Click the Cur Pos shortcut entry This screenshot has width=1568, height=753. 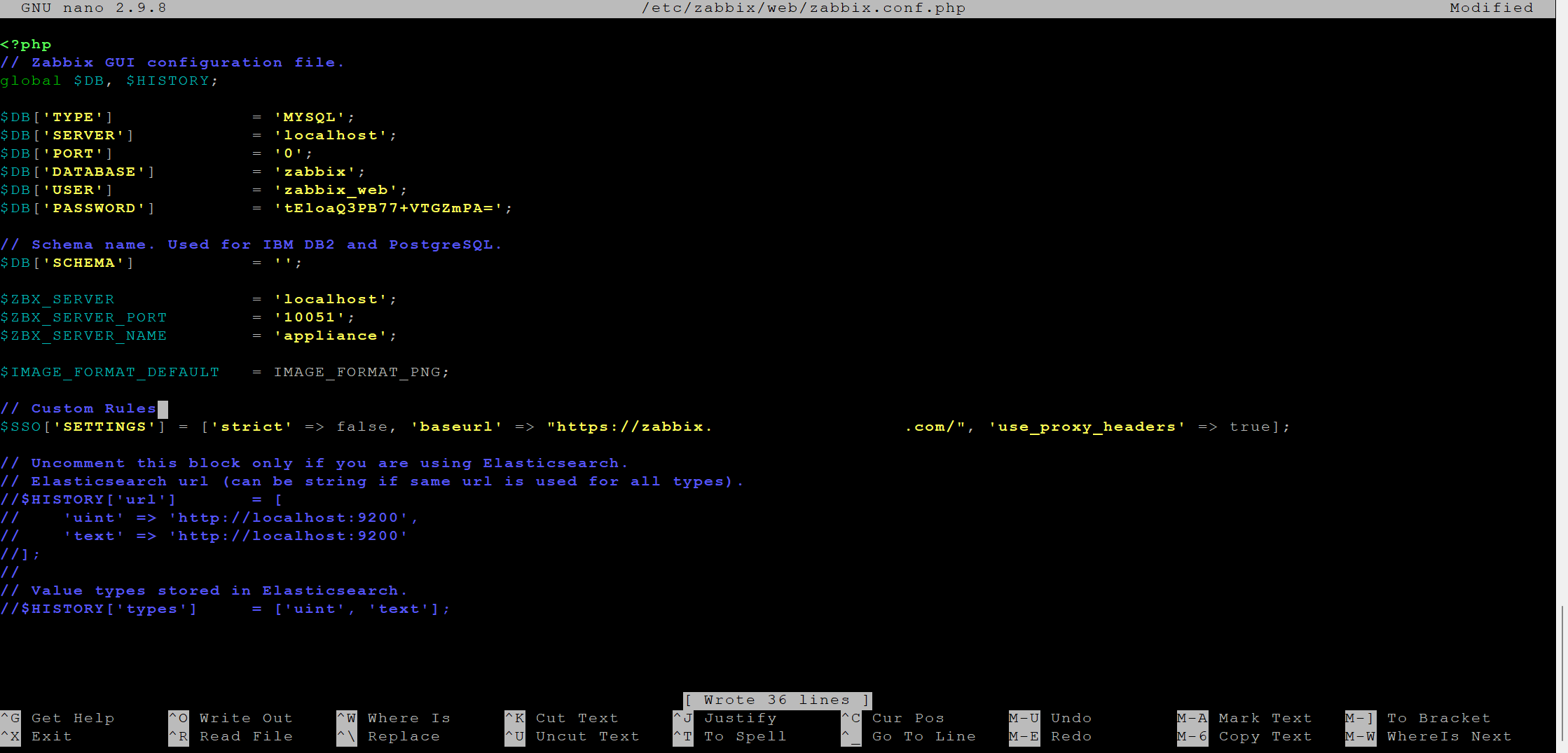(x=893, y=718)
